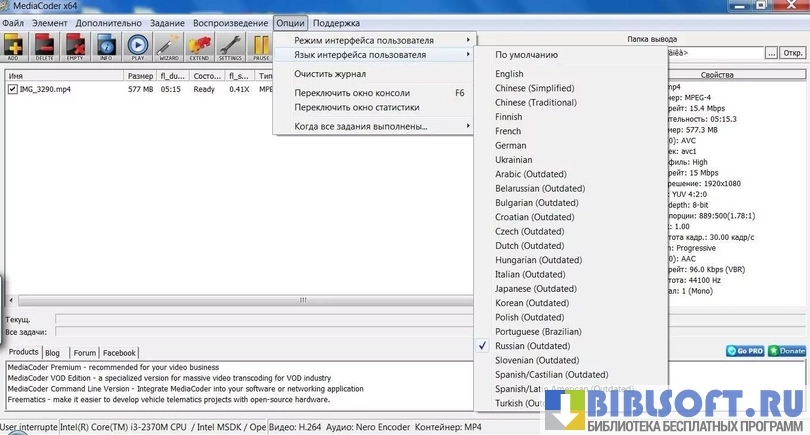810x435 pixels.
Task: Uncheck the IMG_3290.mp4 file checkbox
Action: pos(13,89)
